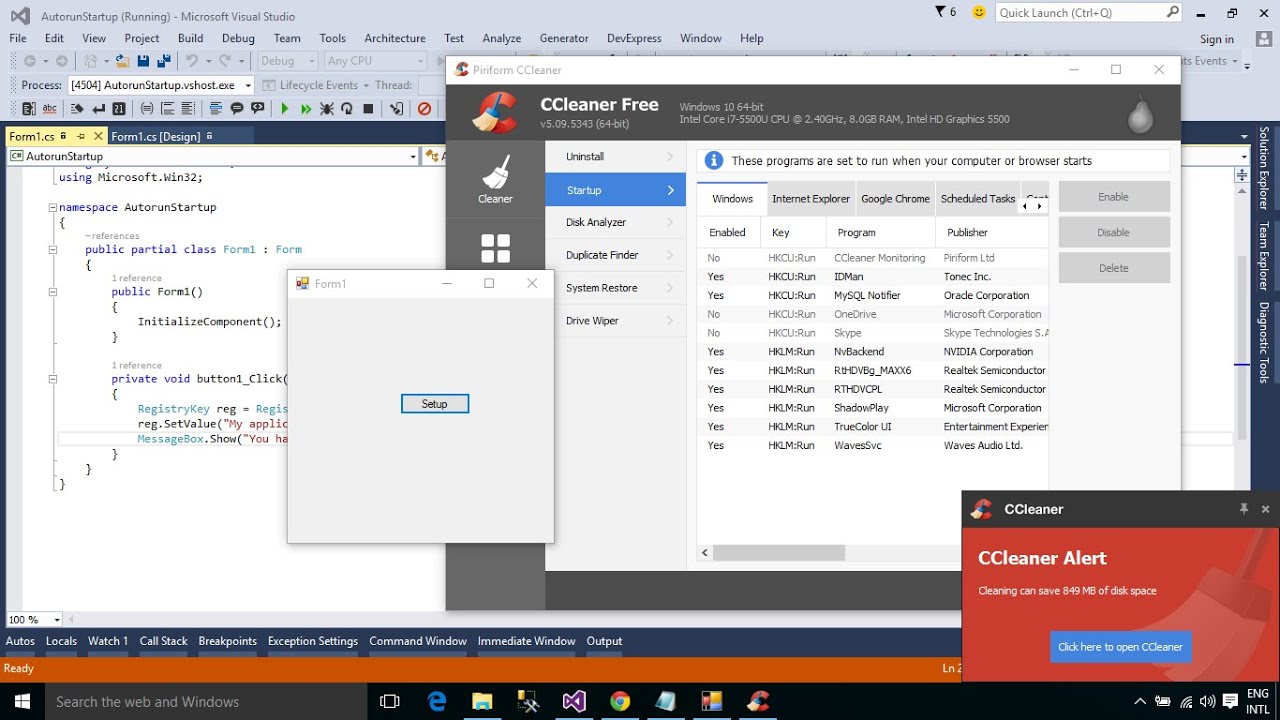Screen dimensions: 1280x720
Task: Stop debugging with the black square icon
Action: pos(368,109)
